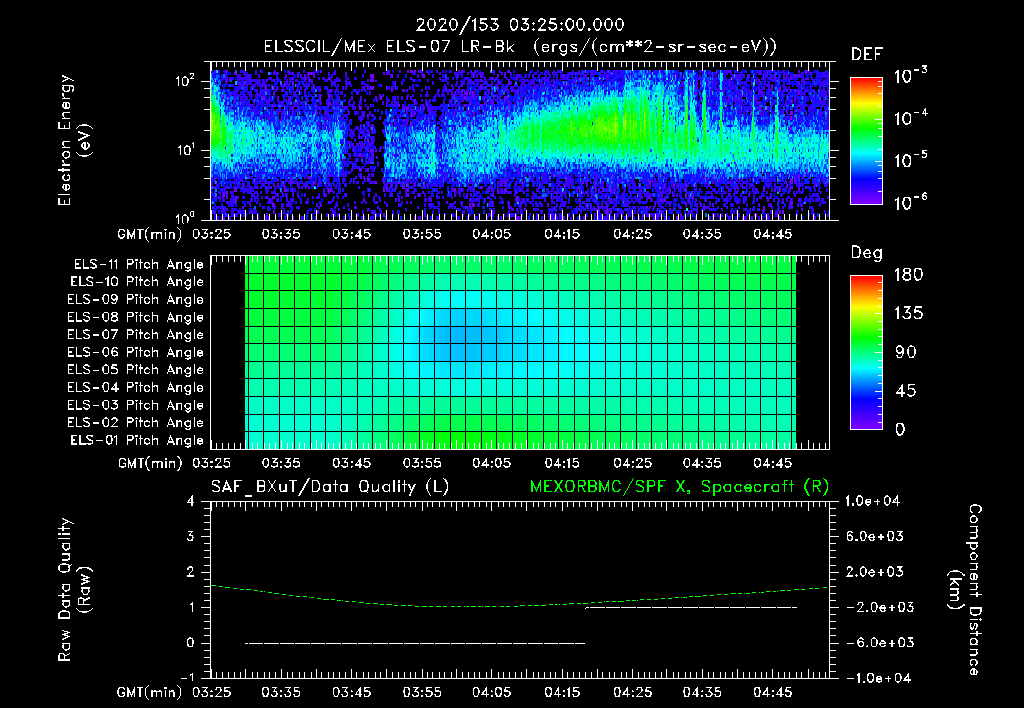Click the 04:25 time tick under the pitch angle panel
The height and width of the screenshot is (708, 1024).
[x=632, y=463]
